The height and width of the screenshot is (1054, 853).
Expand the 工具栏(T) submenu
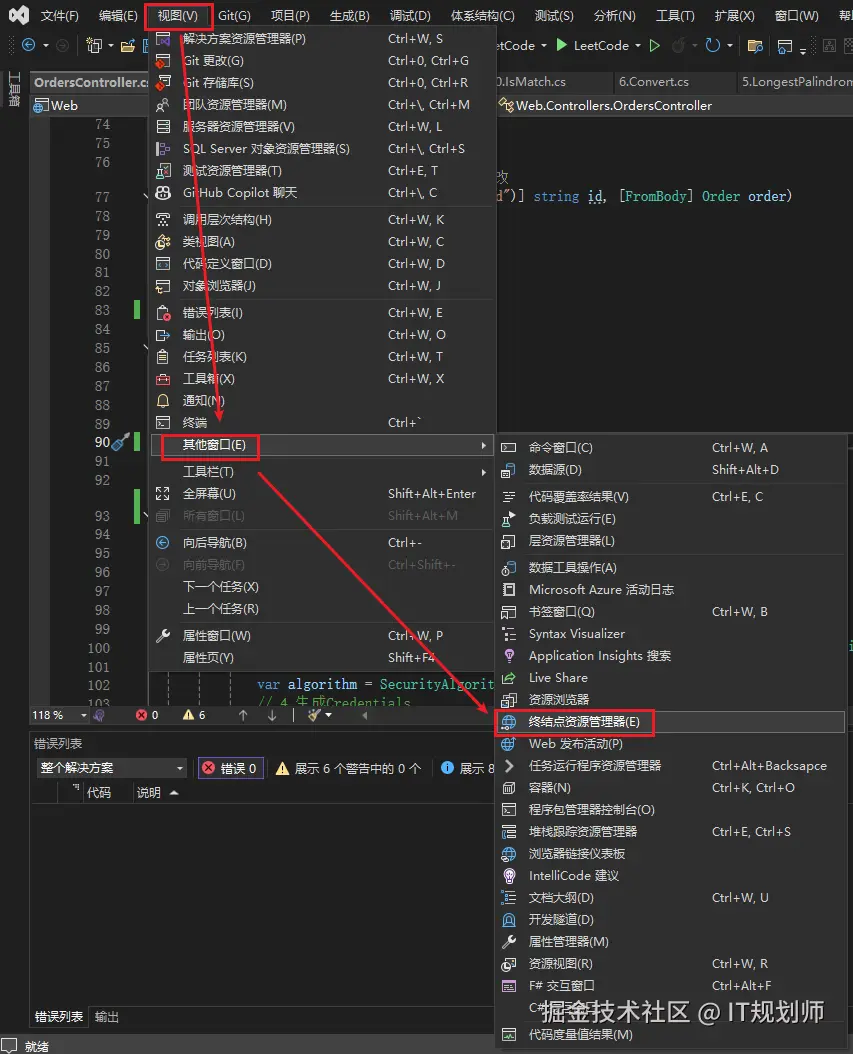coord(322,472)
